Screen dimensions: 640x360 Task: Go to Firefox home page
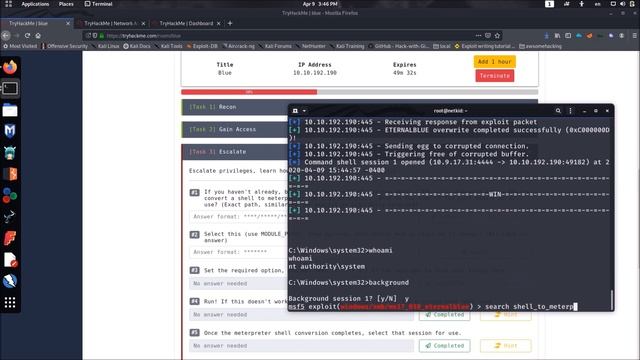point(38,36)
